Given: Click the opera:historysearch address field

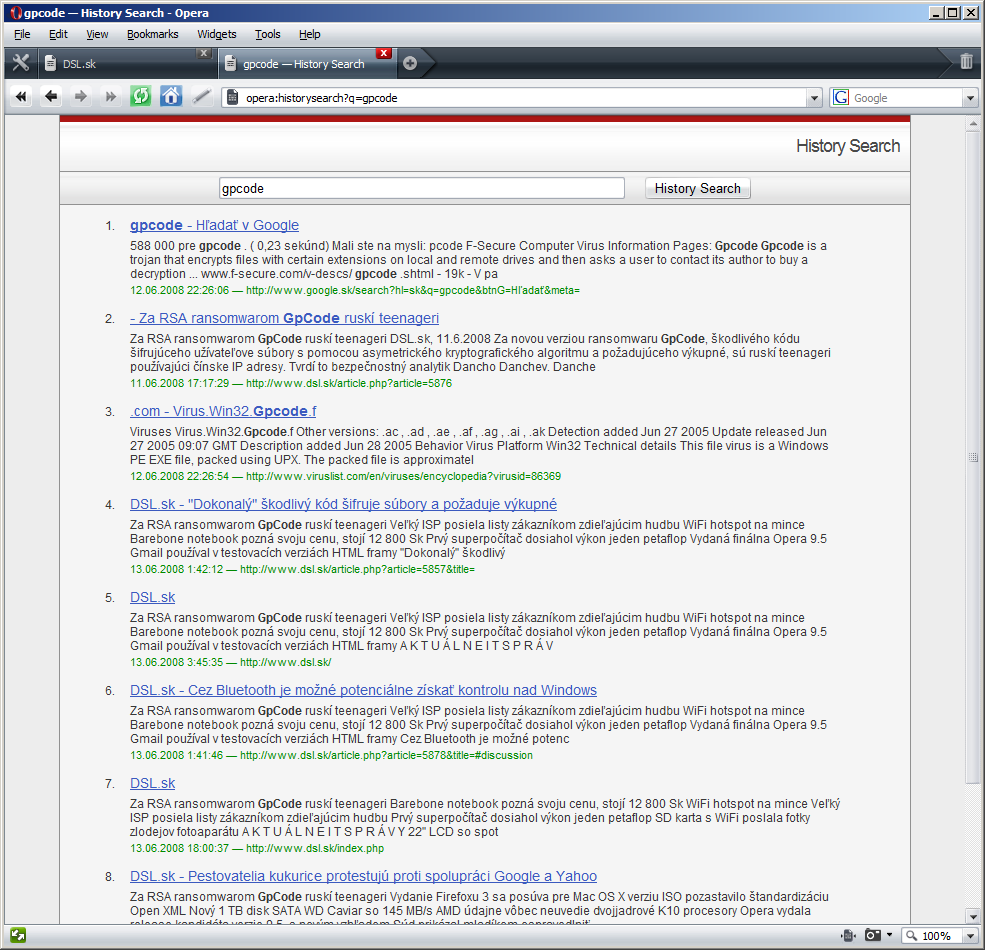Looking at the screenshot, I should point(523,98).
